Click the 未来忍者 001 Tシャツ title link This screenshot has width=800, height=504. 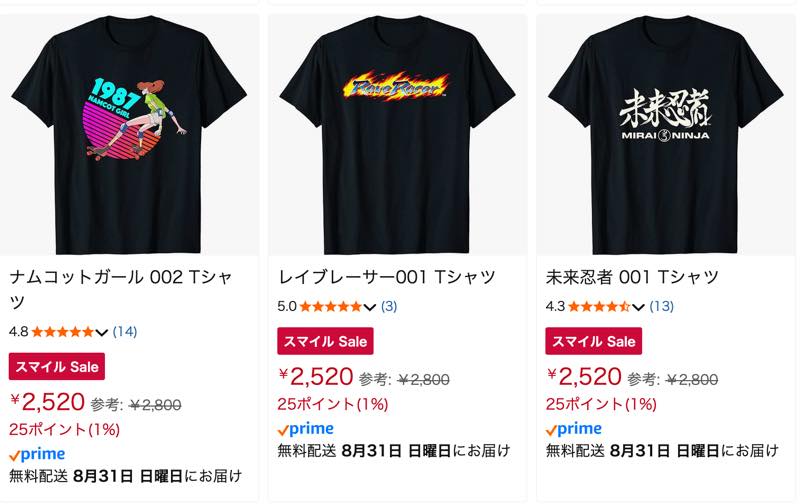click(632, 277)
